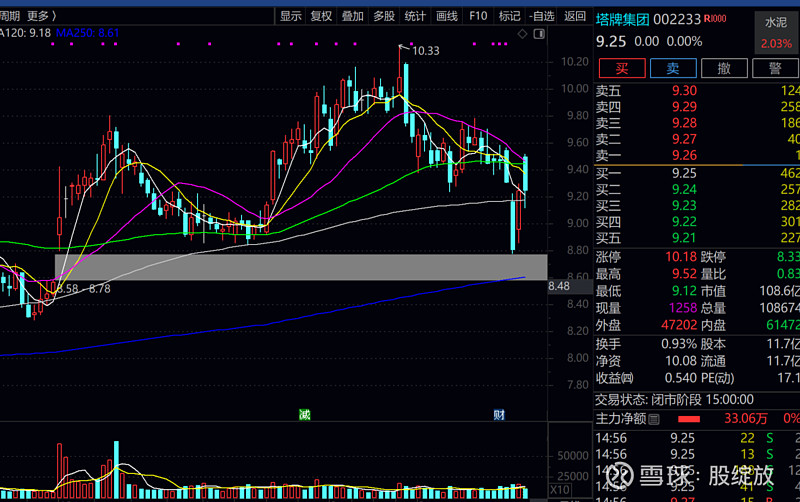
Task: Click the 最高 9.52 high value
Action: pyautogui.click(x=684, y=274)
